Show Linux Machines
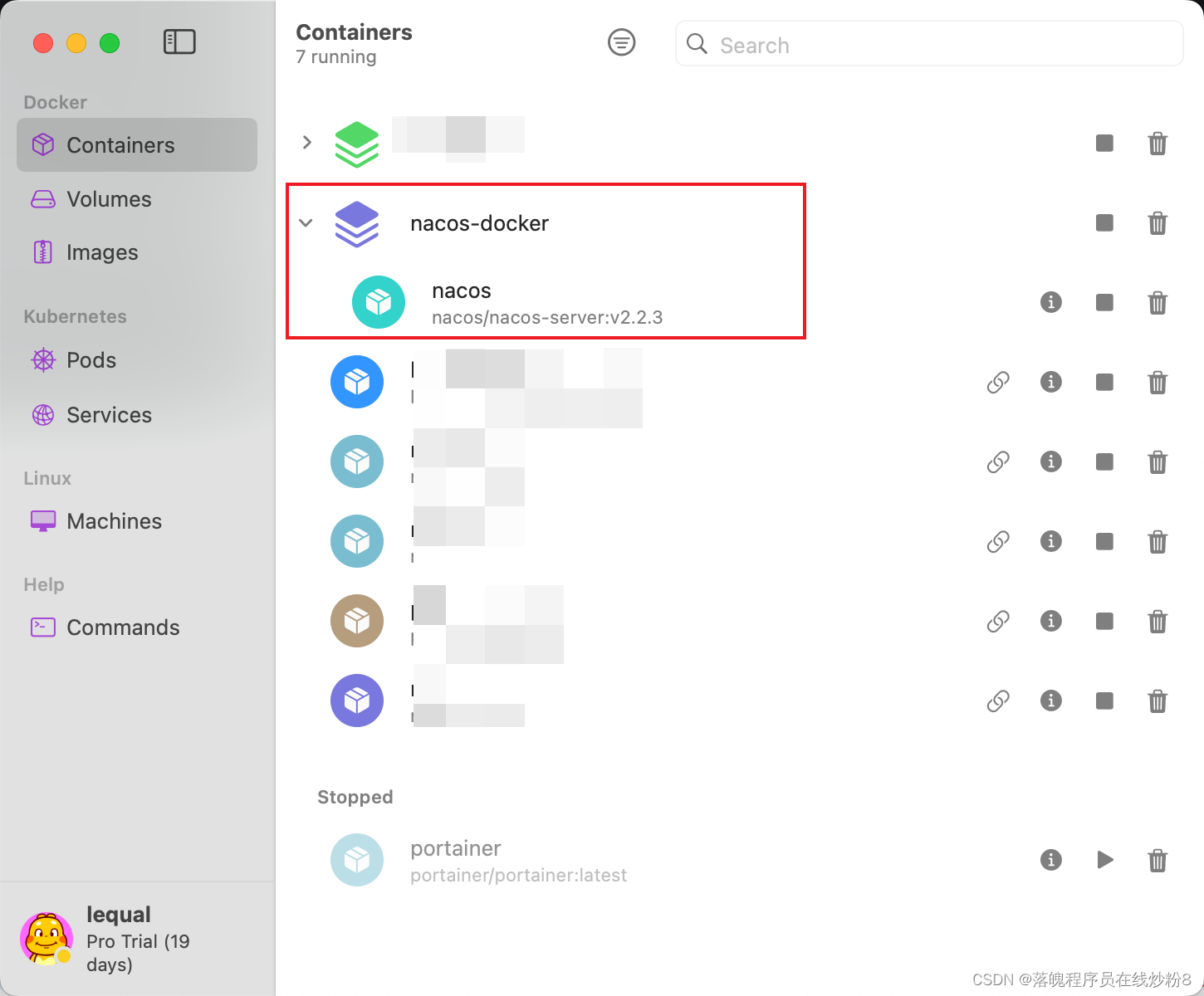The image size is (1204, 996). click(x=137, y=521)
